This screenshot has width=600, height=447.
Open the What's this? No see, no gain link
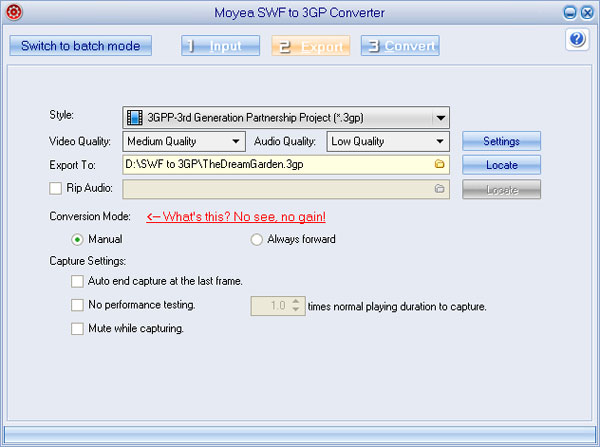[x=236, y=217]
